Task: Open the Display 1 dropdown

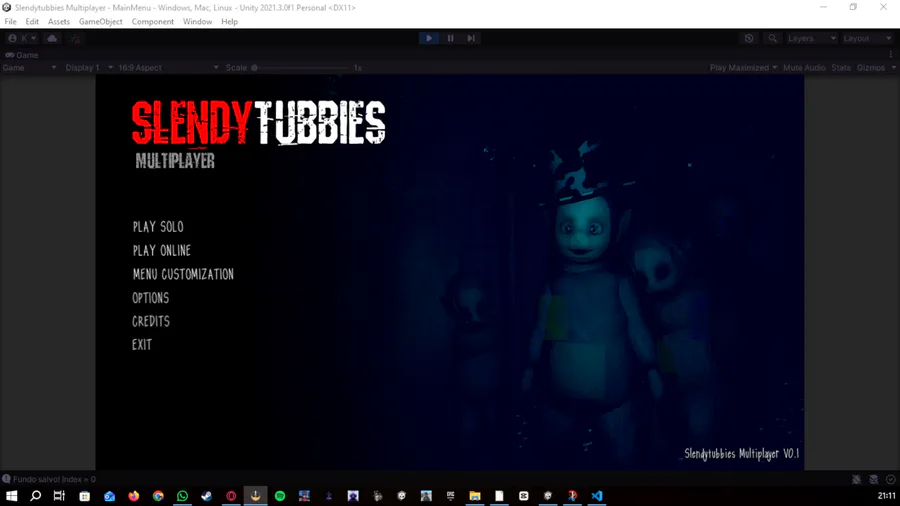Action: [89, 68]
